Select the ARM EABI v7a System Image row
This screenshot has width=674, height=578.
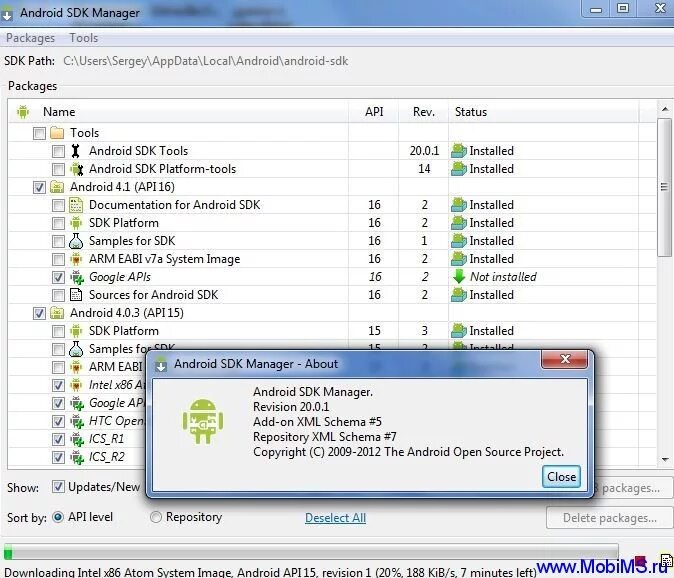[x=331, y=259]
